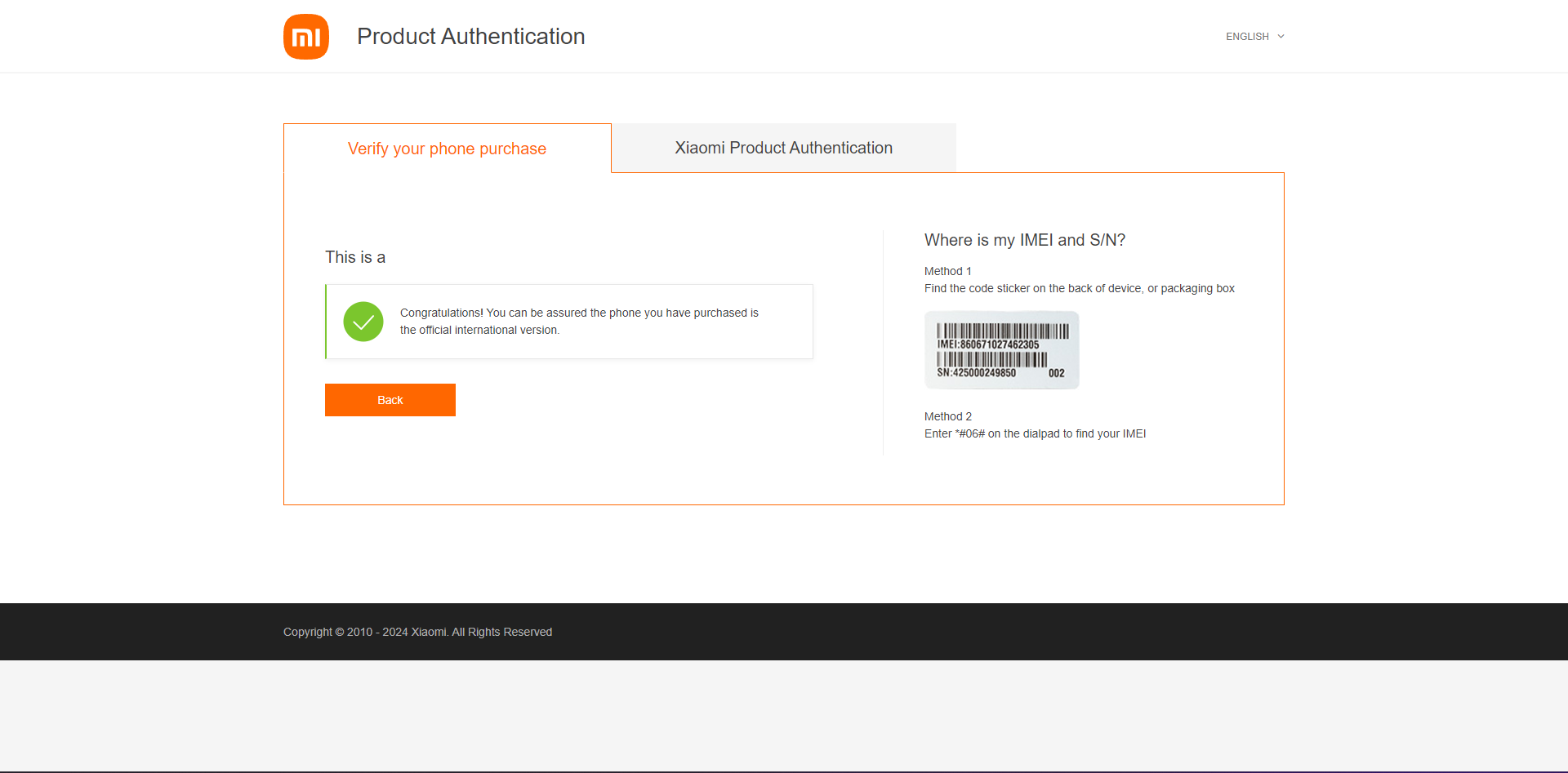Click the Product Authentication page title
Image resolution: width=1568 pixels, height=773 pixels.
pyautogui.click(x=471, y=37)
